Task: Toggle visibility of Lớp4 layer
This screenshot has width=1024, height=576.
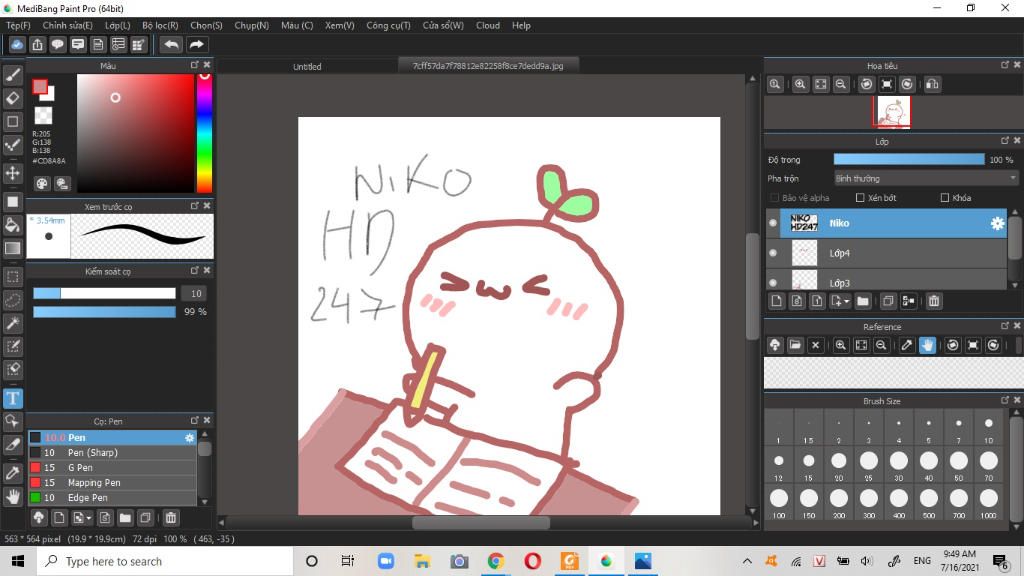Action: [773, 253]
